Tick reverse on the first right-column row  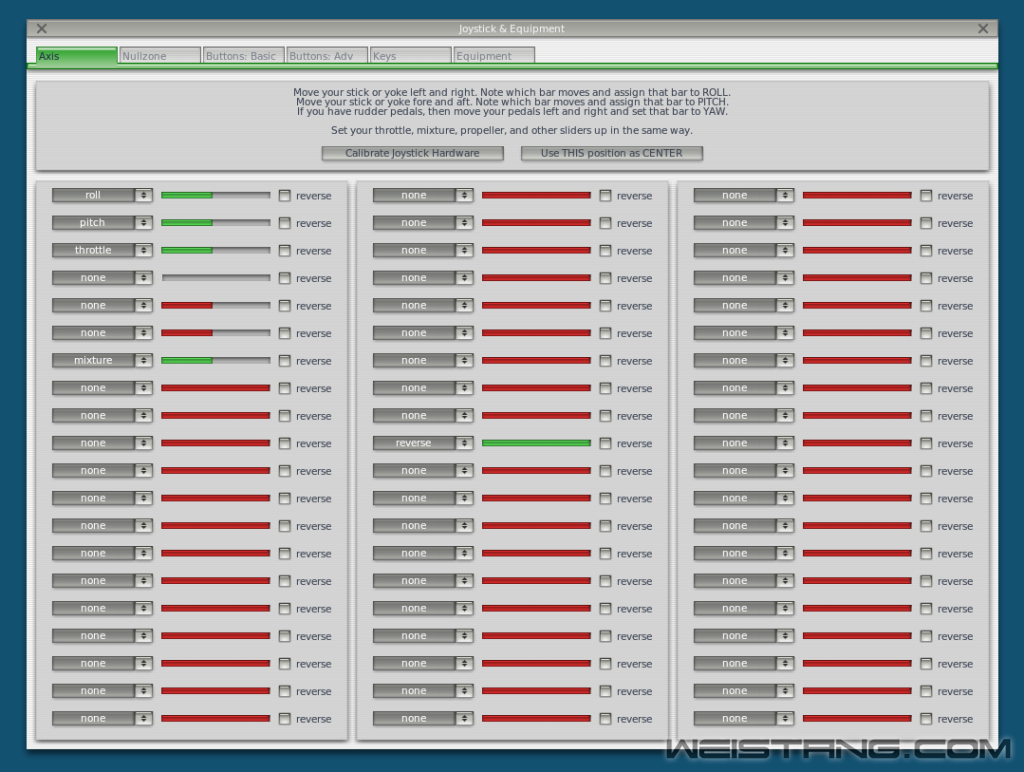pos(926,195)
